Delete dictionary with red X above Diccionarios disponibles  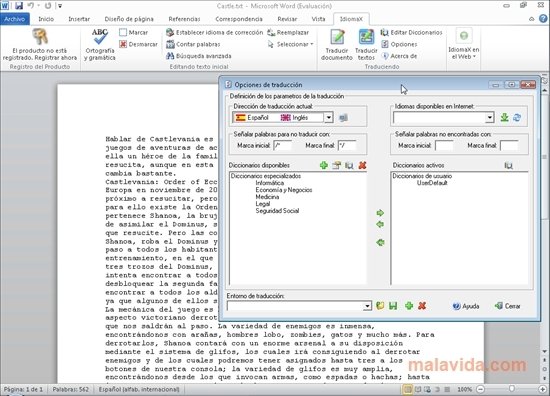click(x=362, y=165)
